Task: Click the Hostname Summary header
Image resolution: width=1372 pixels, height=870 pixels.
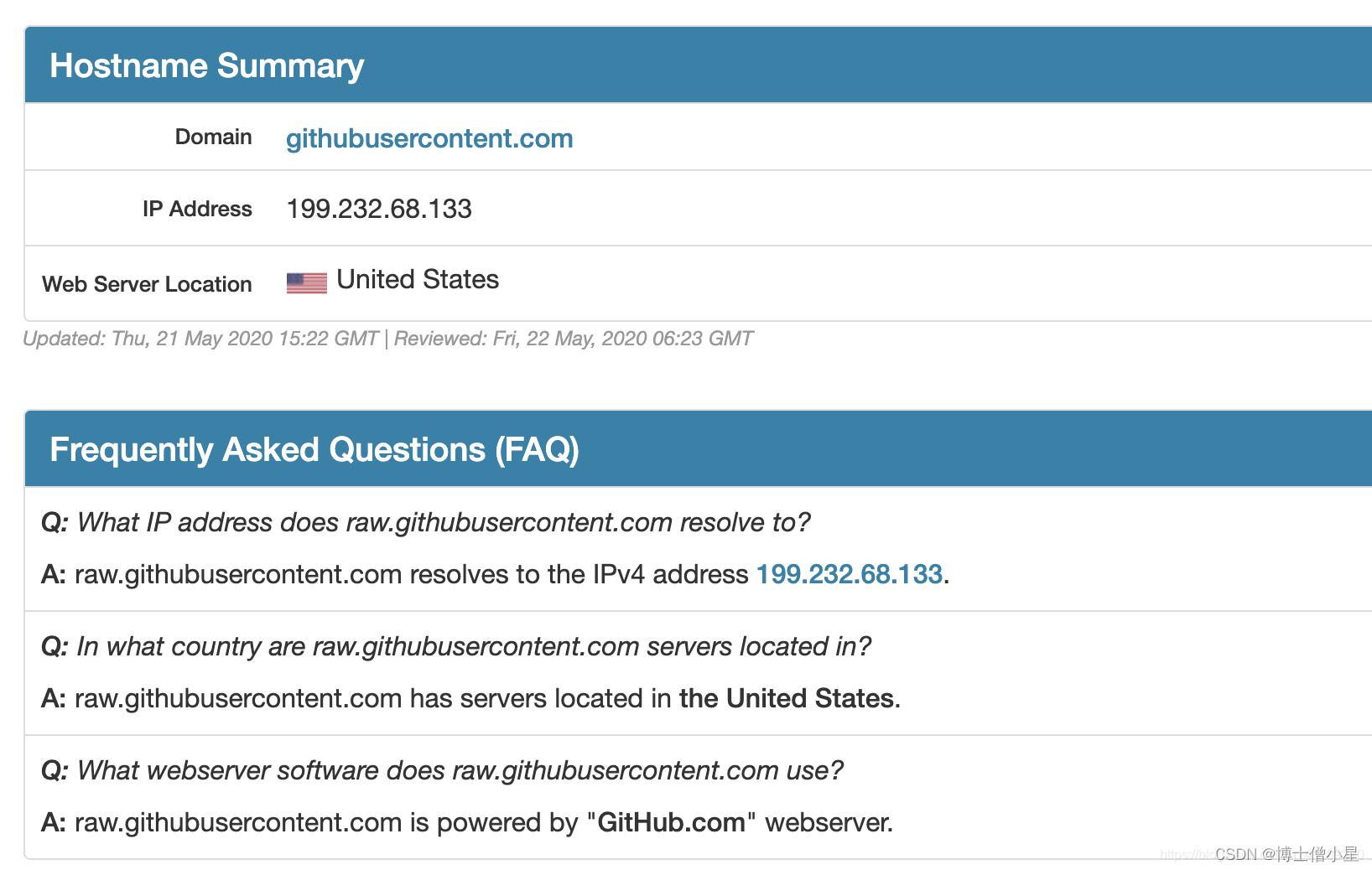Action: [207, 65]
